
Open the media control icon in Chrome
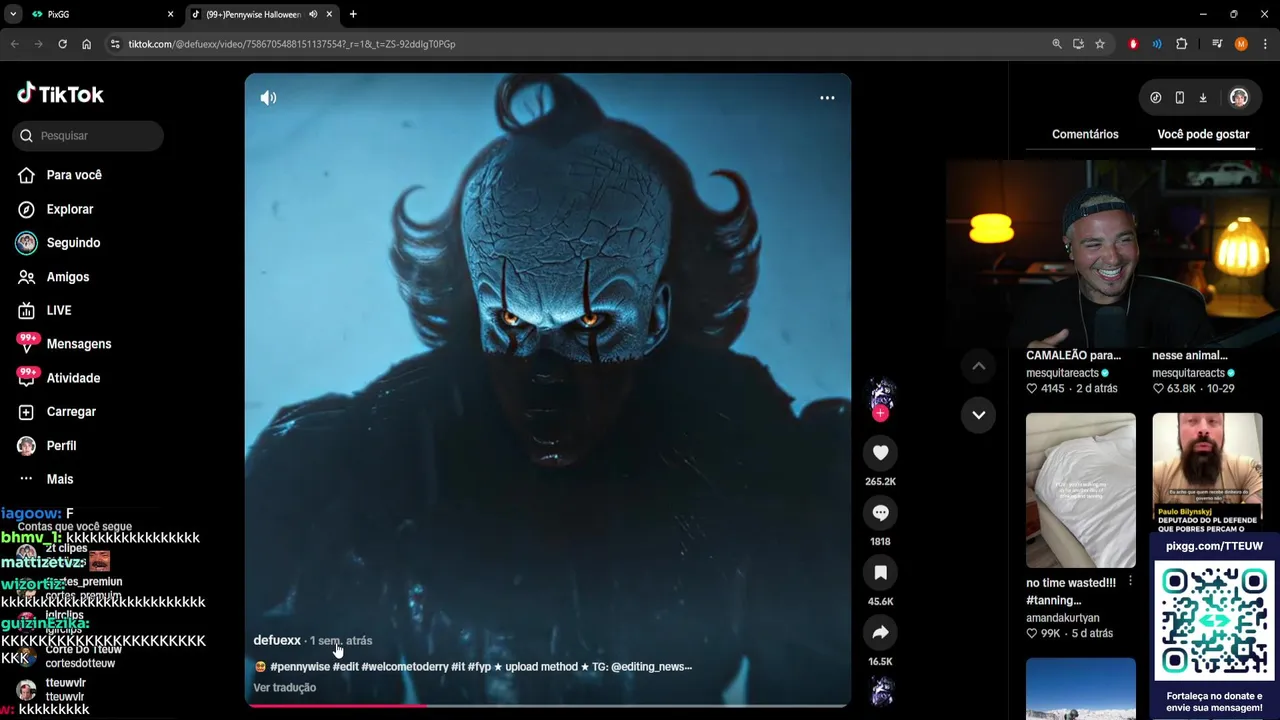(x=1217, y=44)
